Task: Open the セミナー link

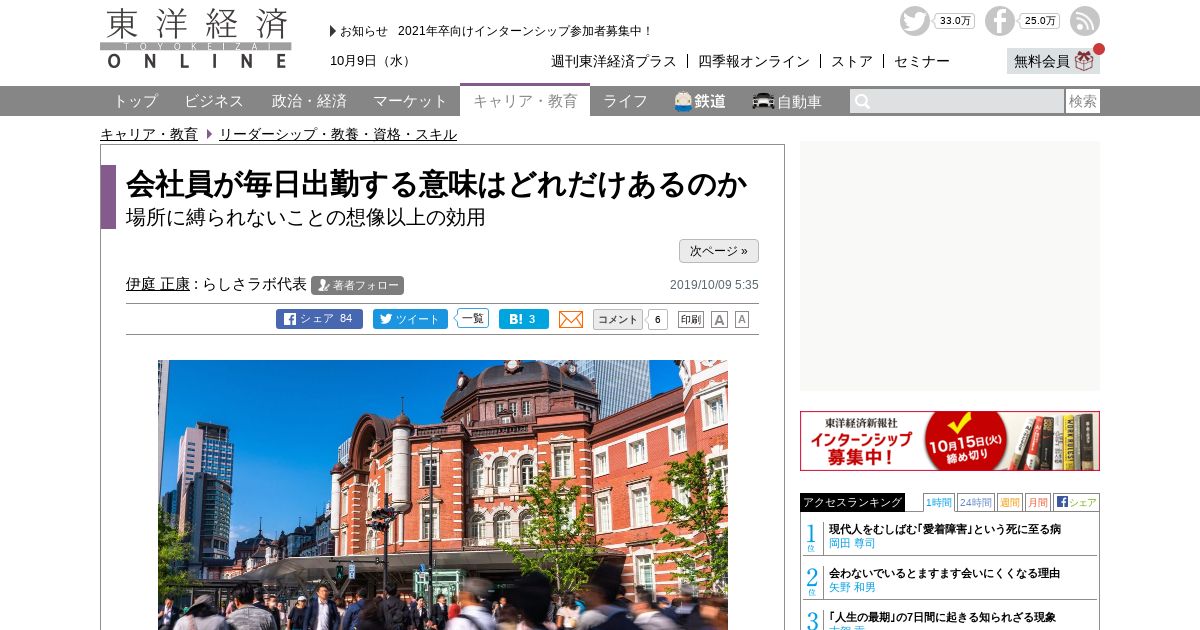Action: 922,61
